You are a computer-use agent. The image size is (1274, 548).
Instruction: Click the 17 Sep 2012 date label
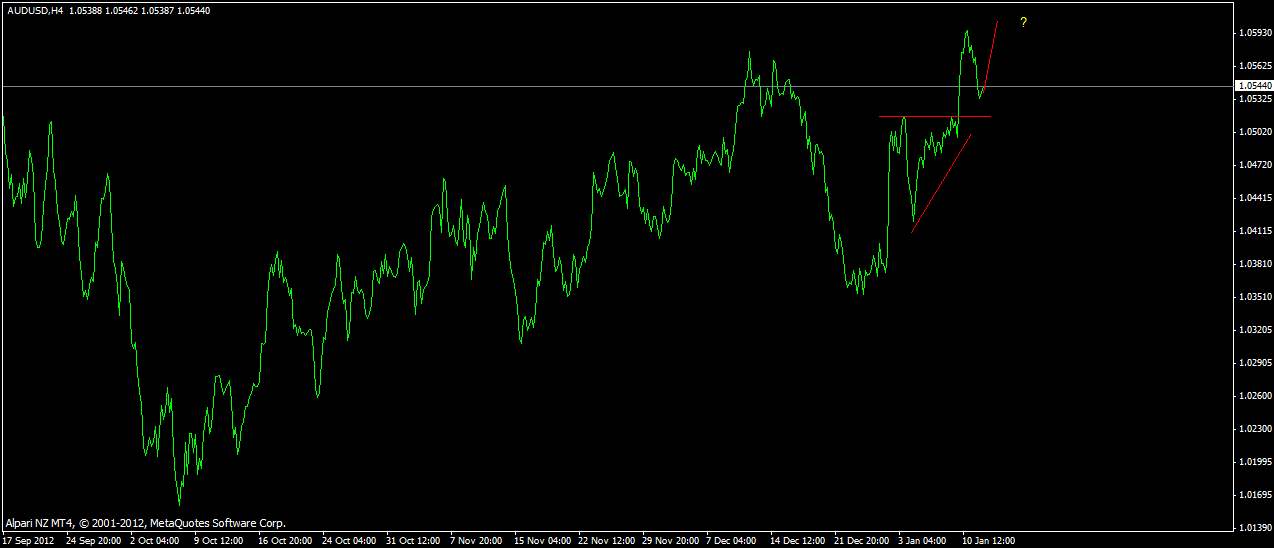pyautogui.click(x=28, y=540)
